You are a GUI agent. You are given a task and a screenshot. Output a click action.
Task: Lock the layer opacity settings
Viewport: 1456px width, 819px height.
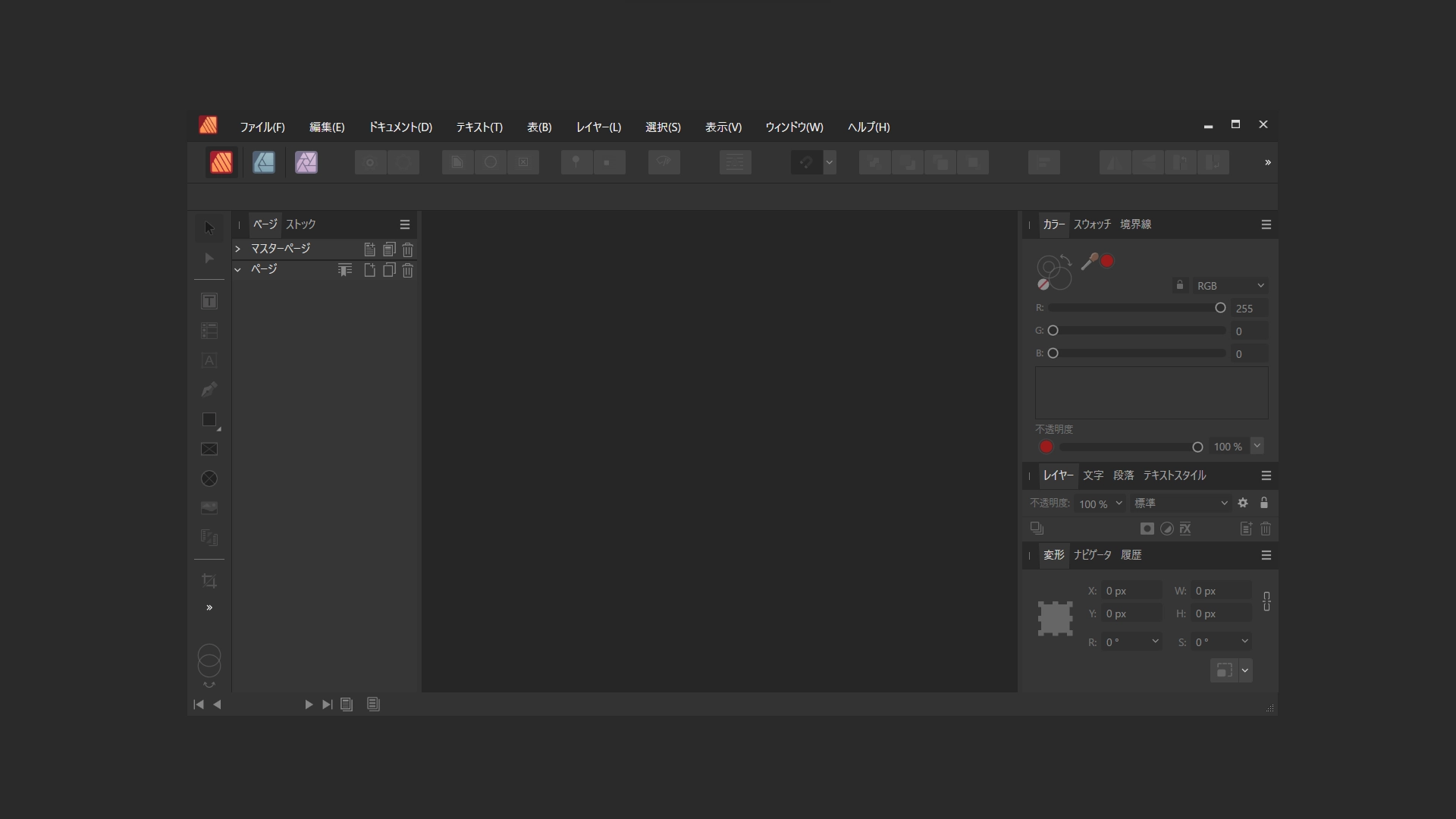pyautogui.click(x=1265, y=503)
